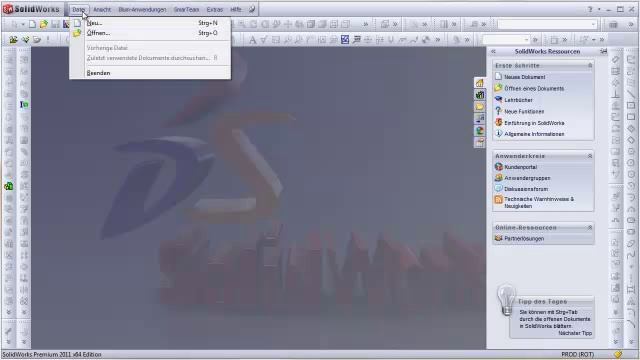Viewport: 640px width, 360px height.
Task: Open the Blue-Anwendungen menu
Action: pyautogui.click(x=142, y=9)
